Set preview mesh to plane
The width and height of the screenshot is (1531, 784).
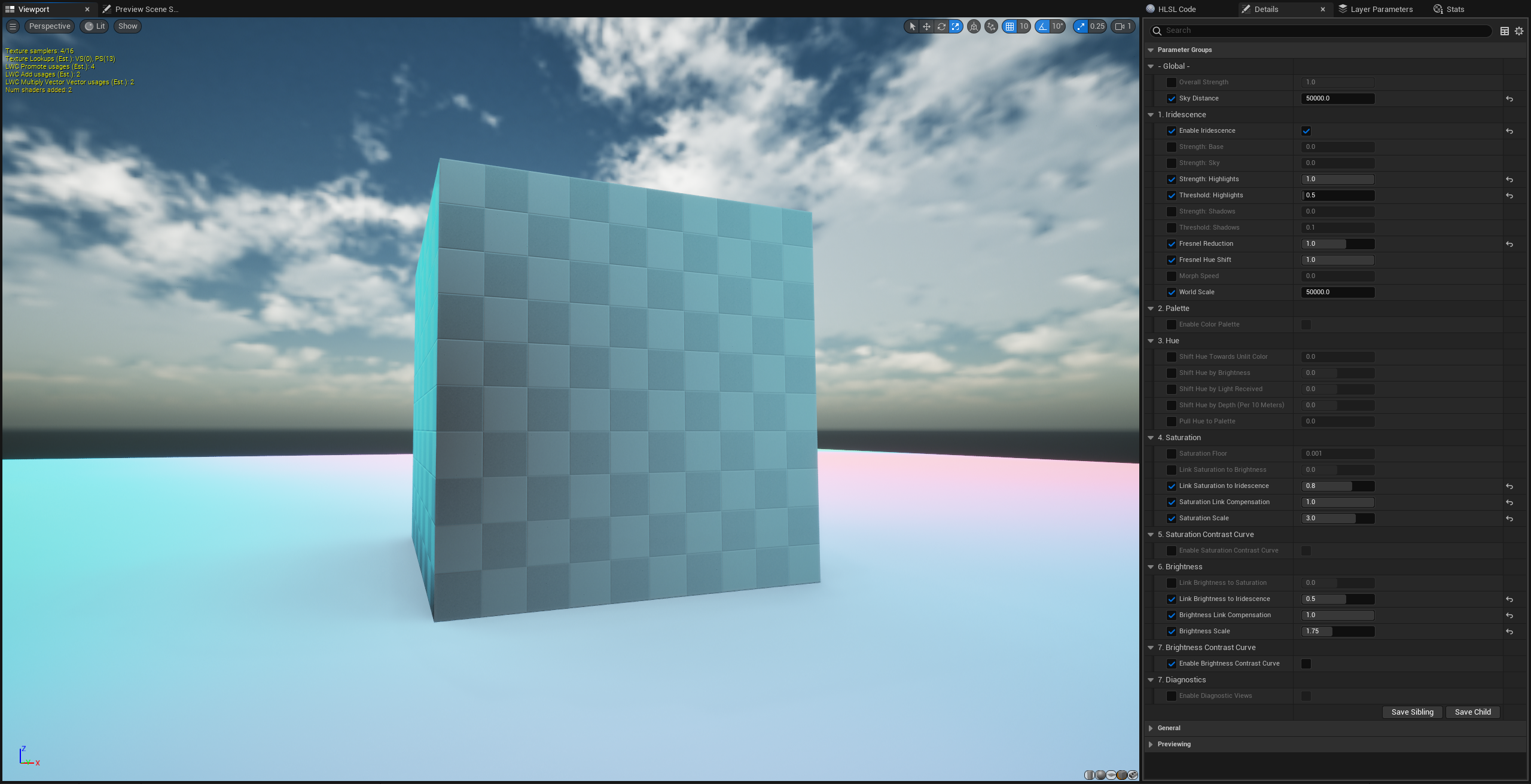[1111, 775]
